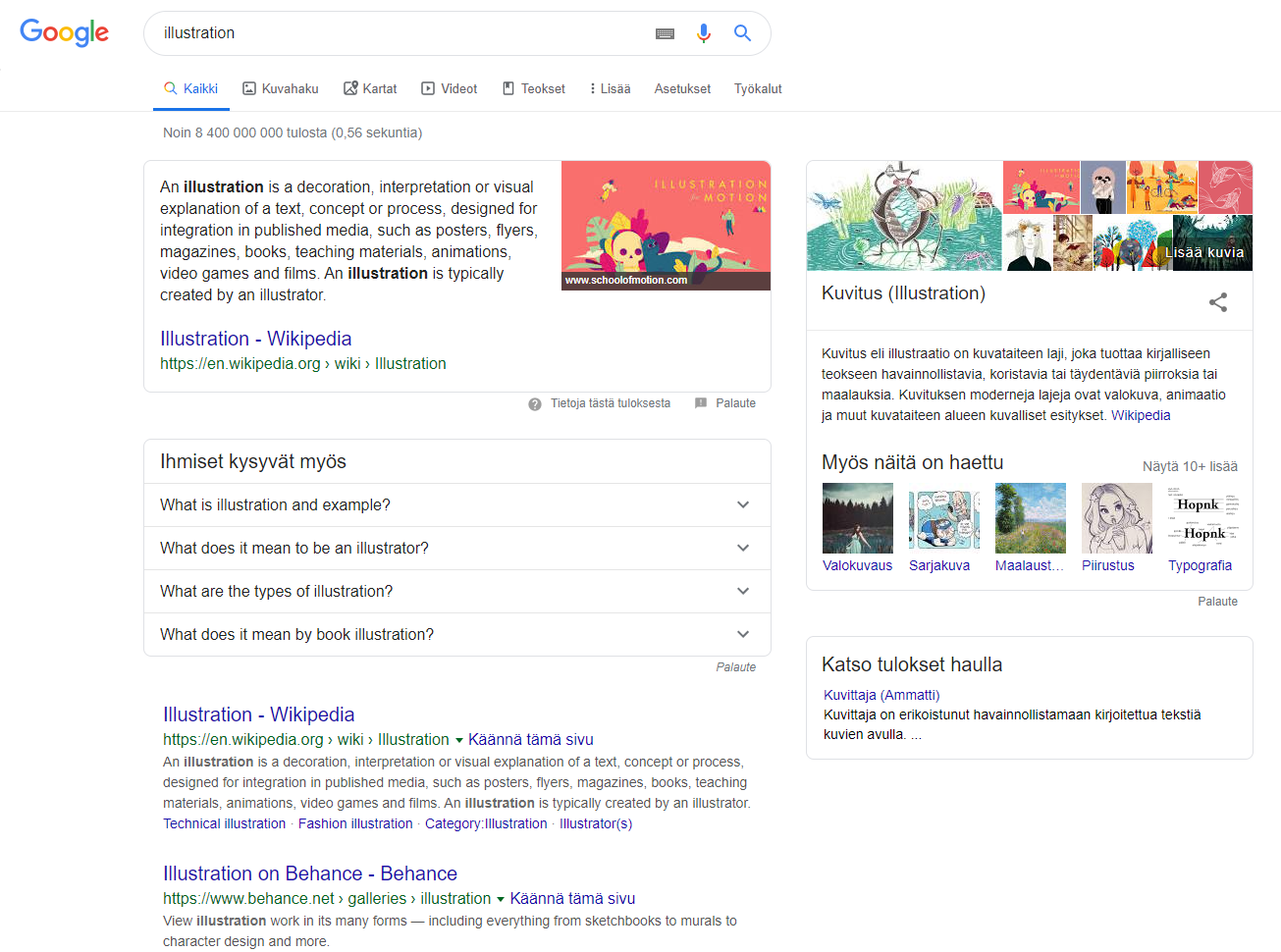Open Asetukset settings menu
Screen dimensions: 1281x952
682,88
